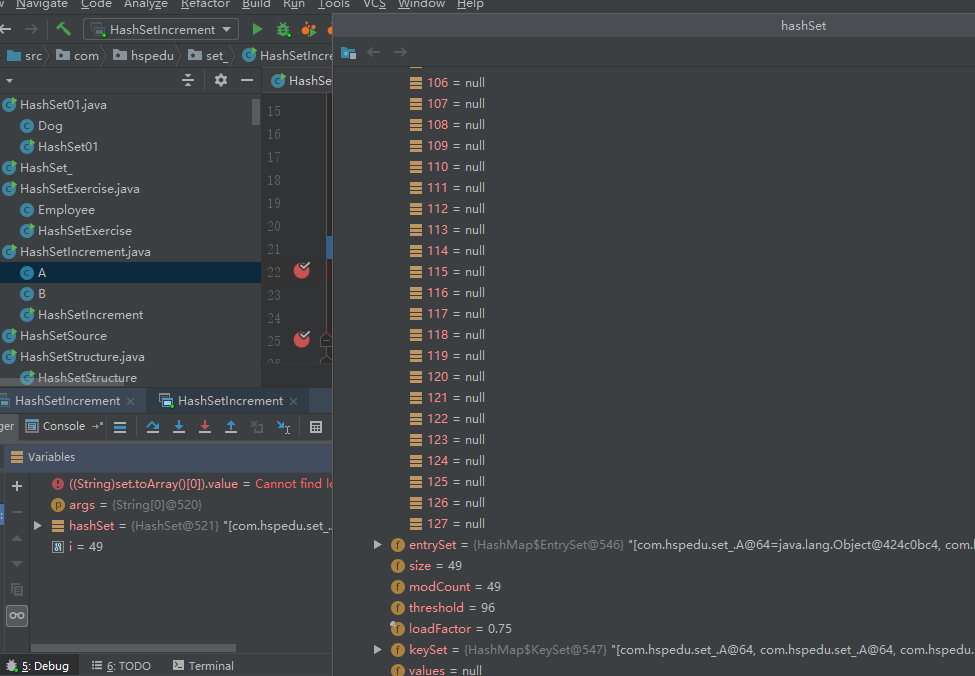The height and width of the screenshot is (676, 975).
Task: Navigate forward with the toolbar right arrow
Action: click(x=31, y=29)
